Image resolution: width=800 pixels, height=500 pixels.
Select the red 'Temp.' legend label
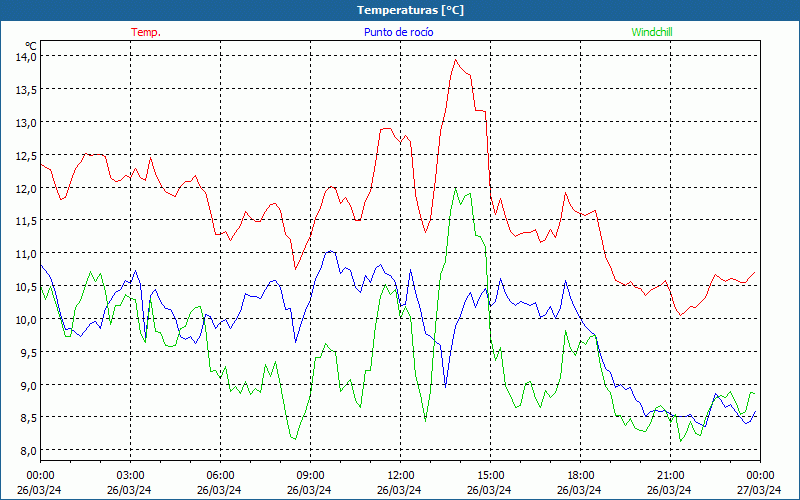pyautogui.click(x=146, y=32)
